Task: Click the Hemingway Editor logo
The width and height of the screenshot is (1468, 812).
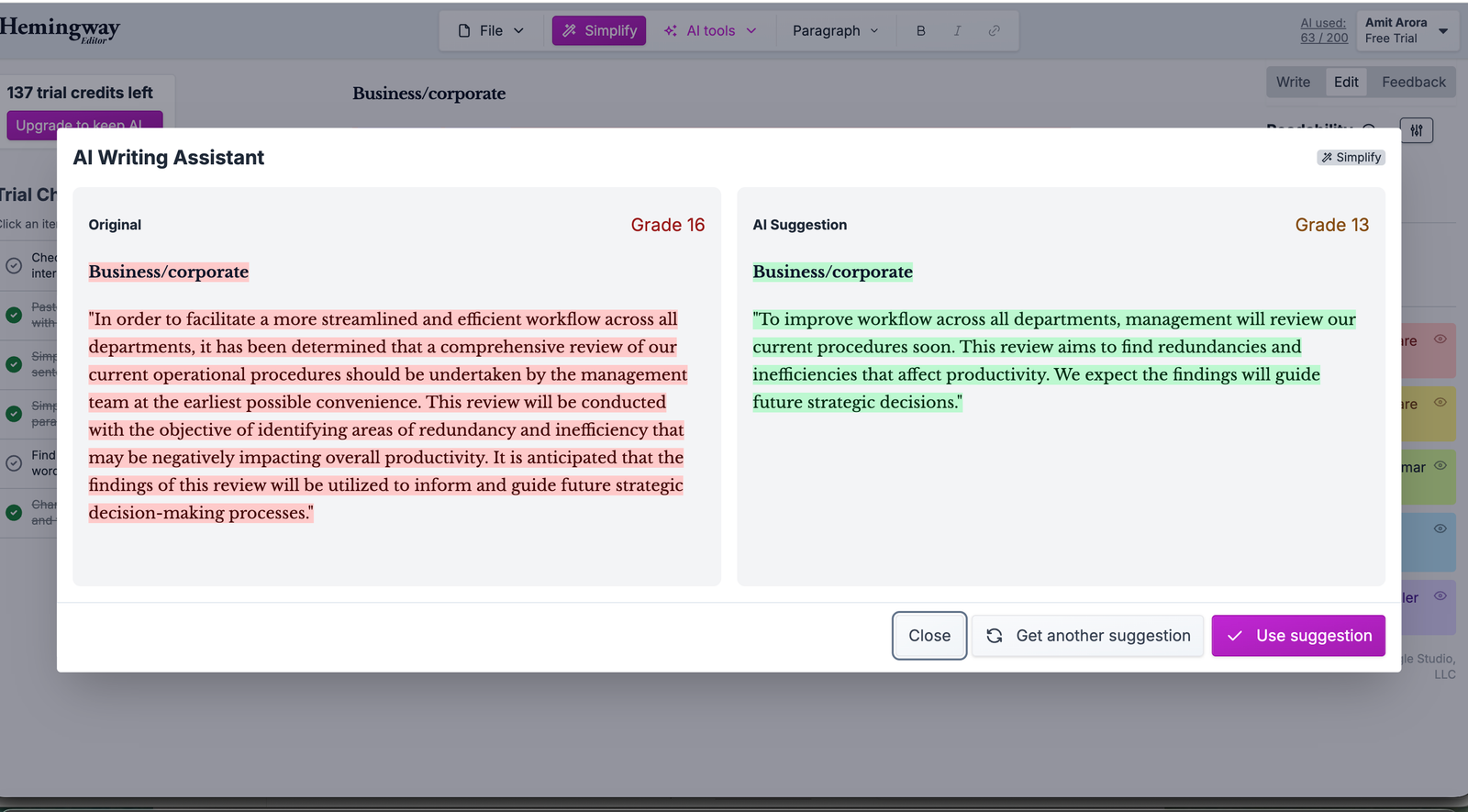Action: click(60, 29)
